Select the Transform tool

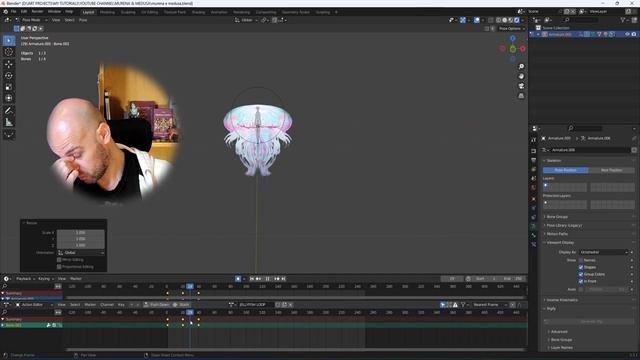9,98
